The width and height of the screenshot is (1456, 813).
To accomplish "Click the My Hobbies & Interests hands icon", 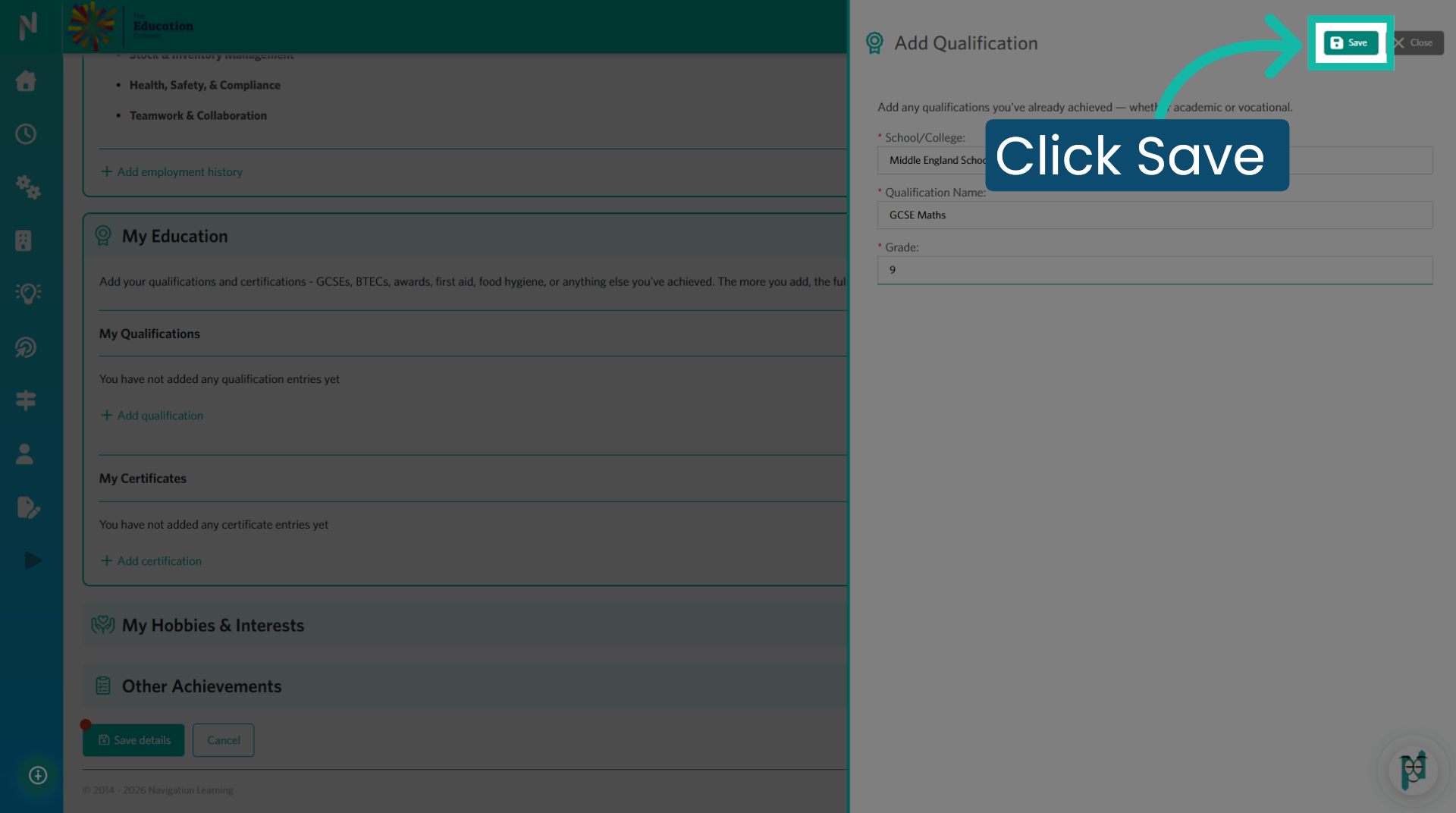I will [x=103, y=625].
